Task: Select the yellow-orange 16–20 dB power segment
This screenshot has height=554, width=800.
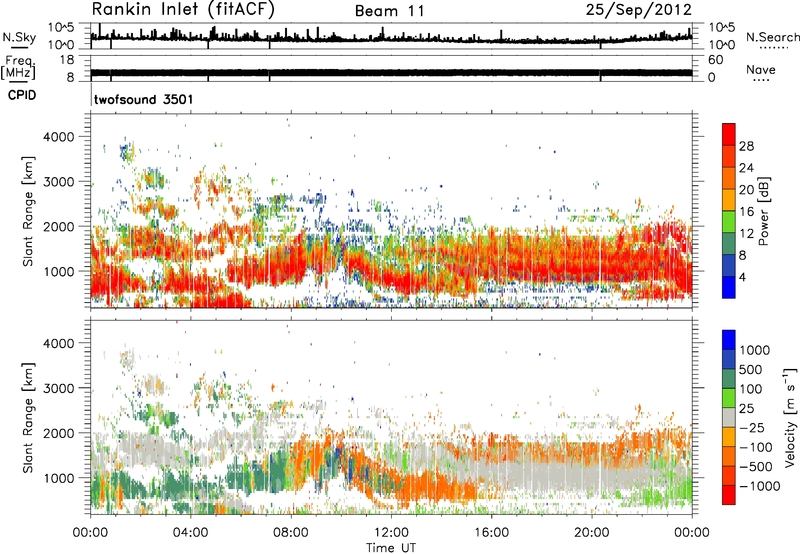Action: (x=729, y=199)
